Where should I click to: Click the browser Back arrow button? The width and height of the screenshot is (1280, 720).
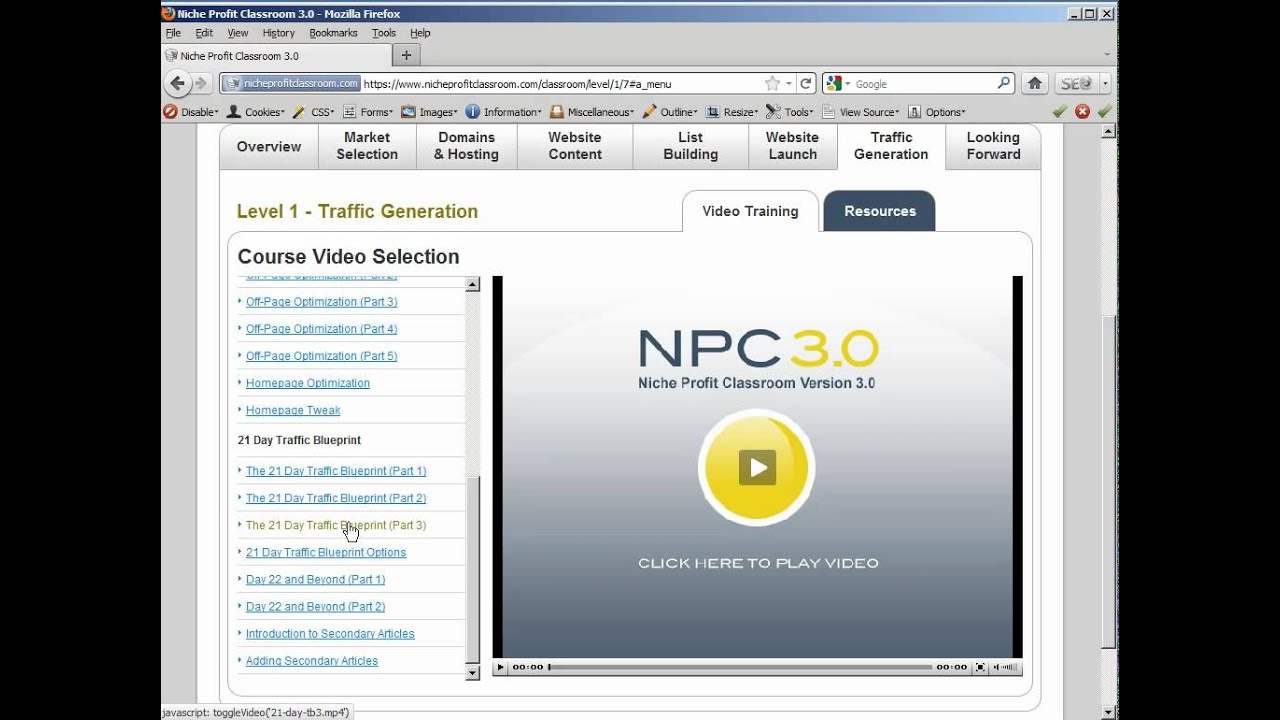coord(178,84)
